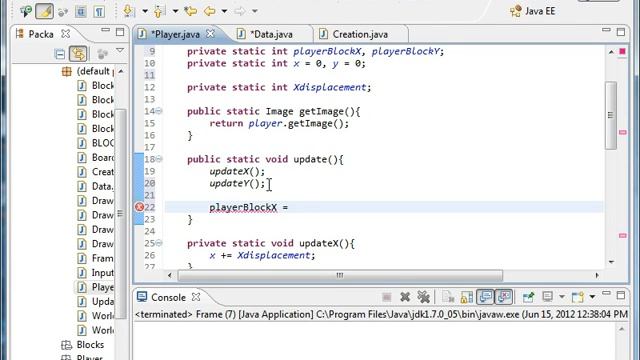The height and width of the screenshot is (360, 640).
Task: Collapse updateX method fold on line 25
Action: [x=159, y=243]
